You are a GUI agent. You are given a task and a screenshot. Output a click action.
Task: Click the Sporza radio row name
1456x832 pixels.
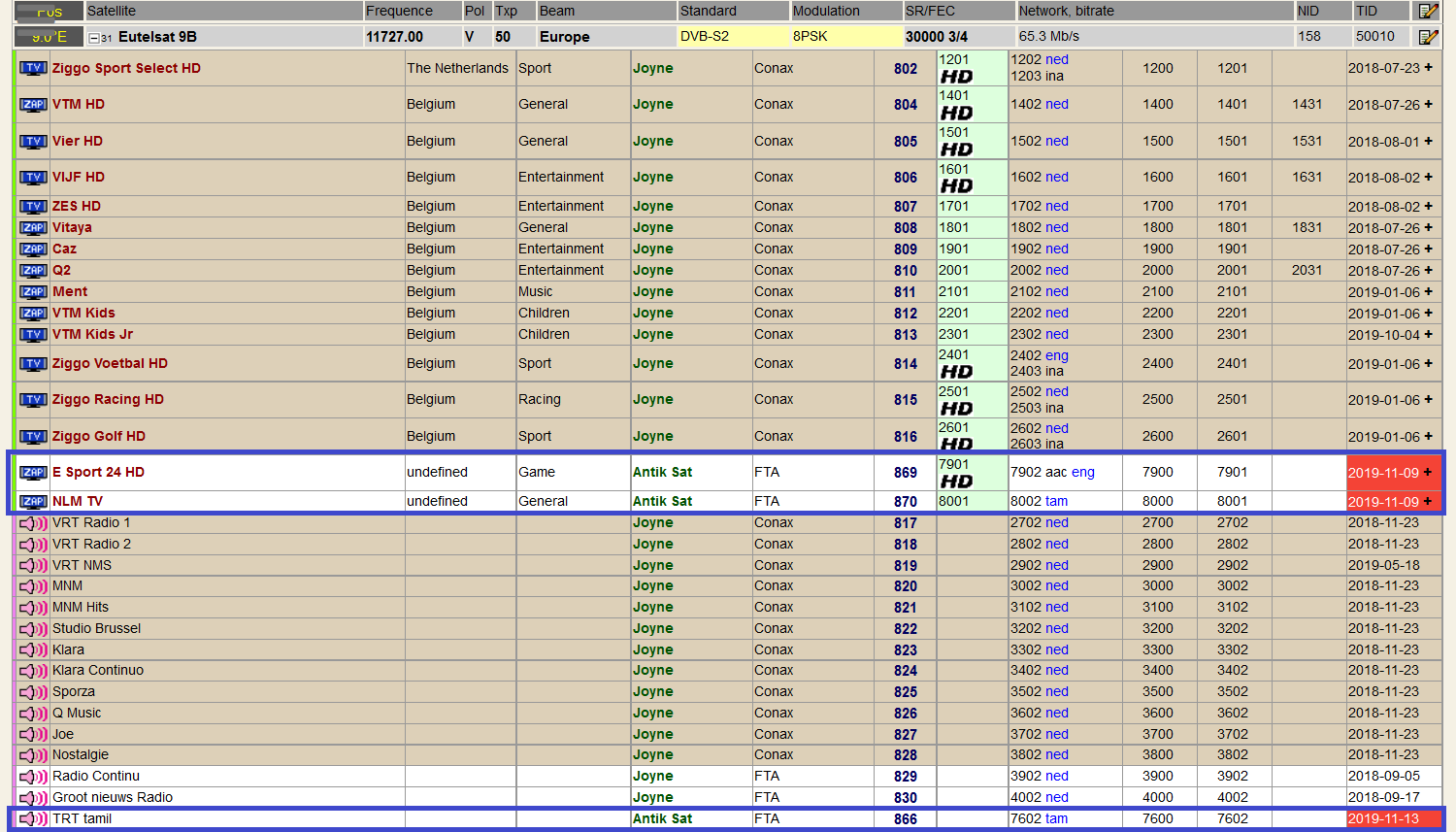click(74, 691)
